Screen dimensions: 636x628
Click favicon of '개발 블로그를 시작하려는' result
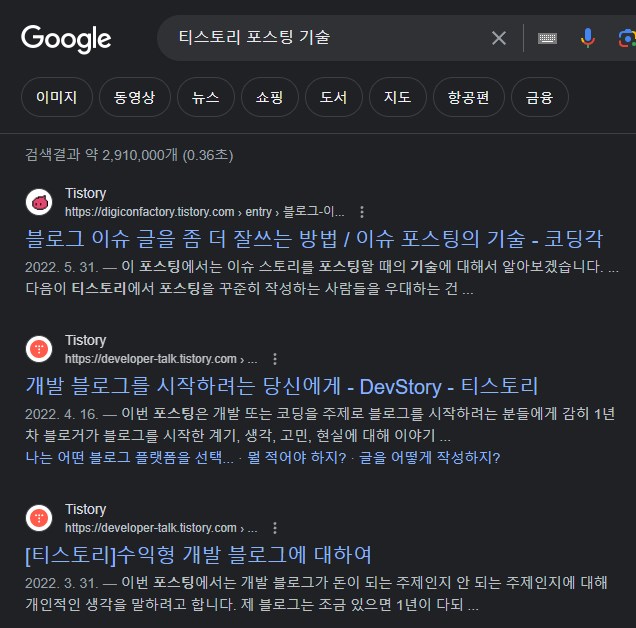[x=39, y=349]
